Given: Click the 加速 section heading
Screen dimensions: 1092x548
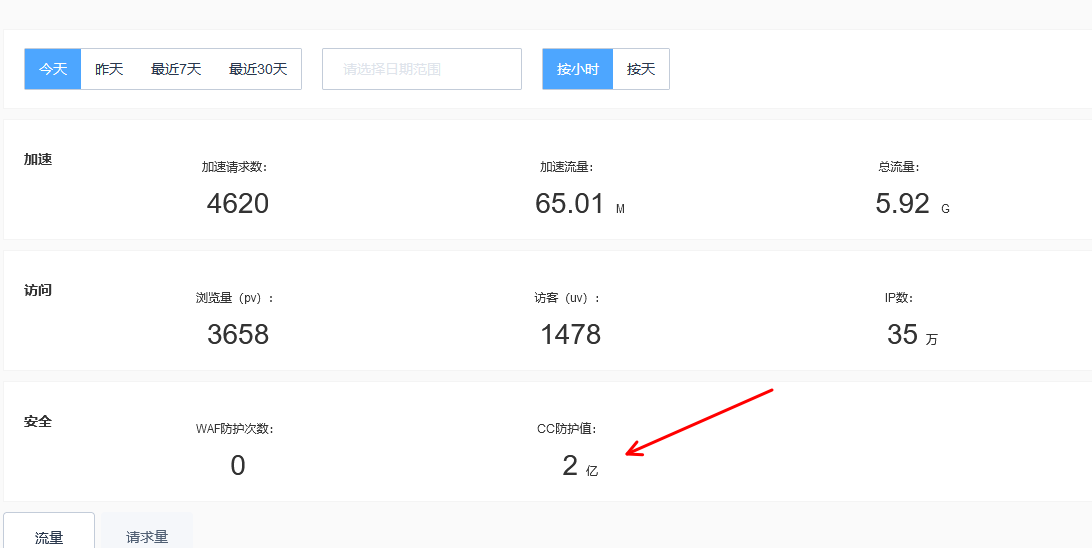Looking at the screenshot, I should pyautogui.click(x=38, y=160).
